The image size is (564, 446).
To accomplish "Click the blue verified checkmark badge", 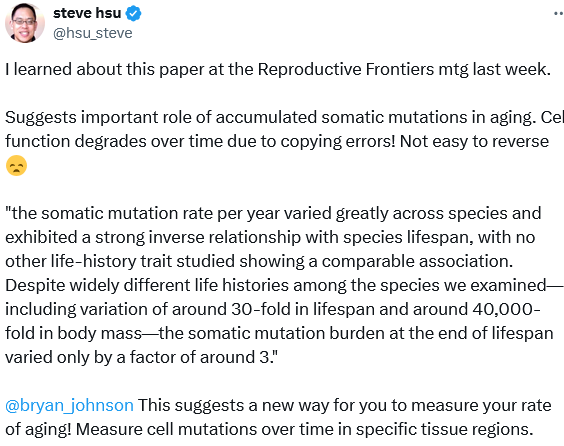I will pos(133,14).
